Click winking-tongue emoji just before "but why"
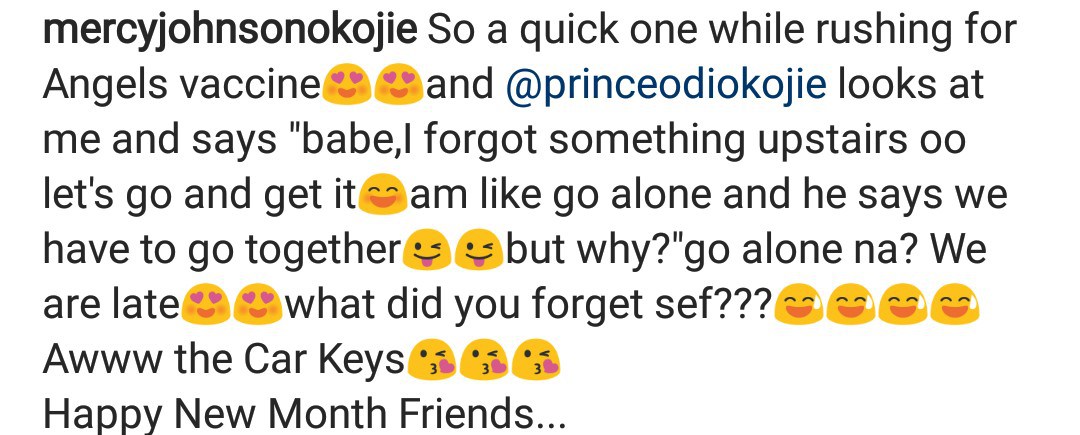This screenshot has width=1080, height=435. 478,250
